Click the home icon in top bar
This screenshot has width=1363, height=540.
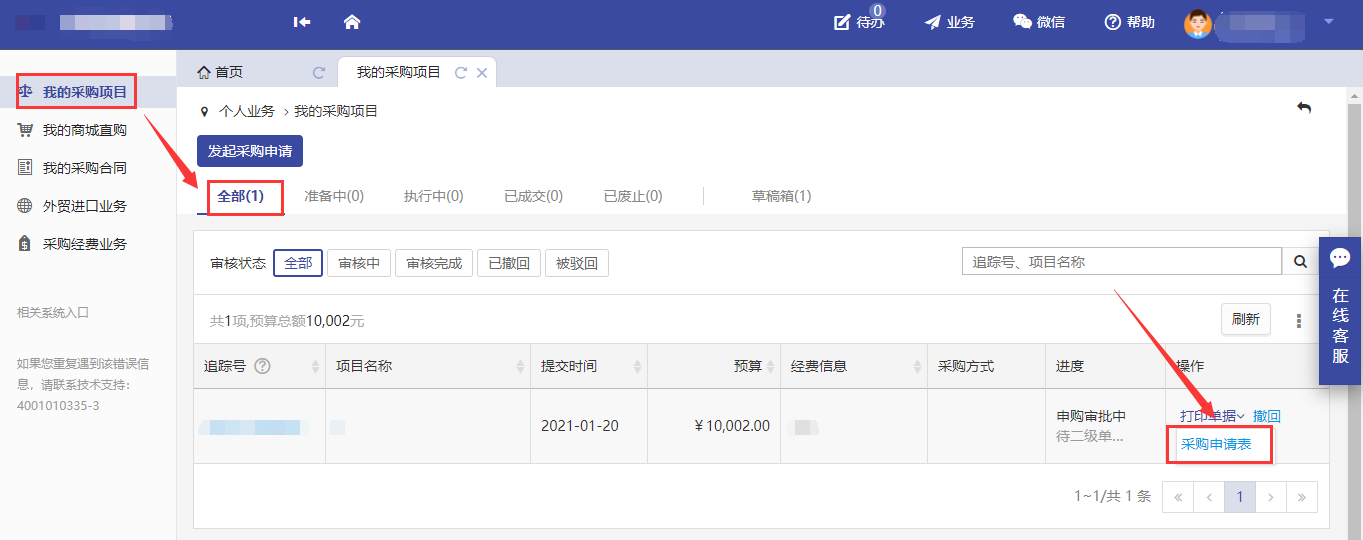tap(352, 22)
